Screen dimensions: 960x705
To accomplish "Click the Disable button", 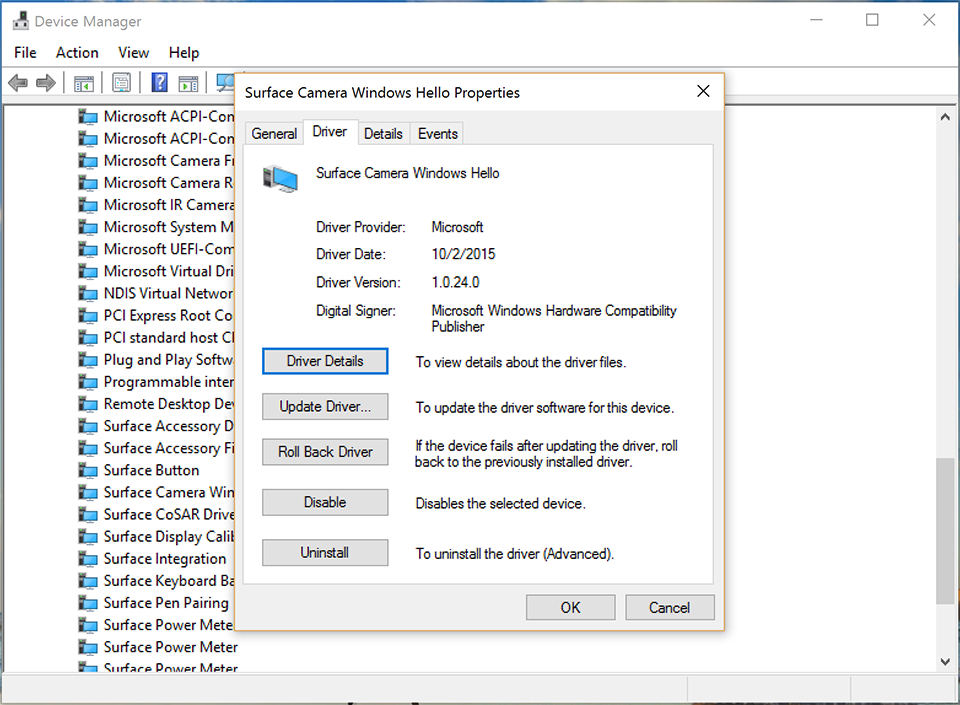I will pos(325,502).
